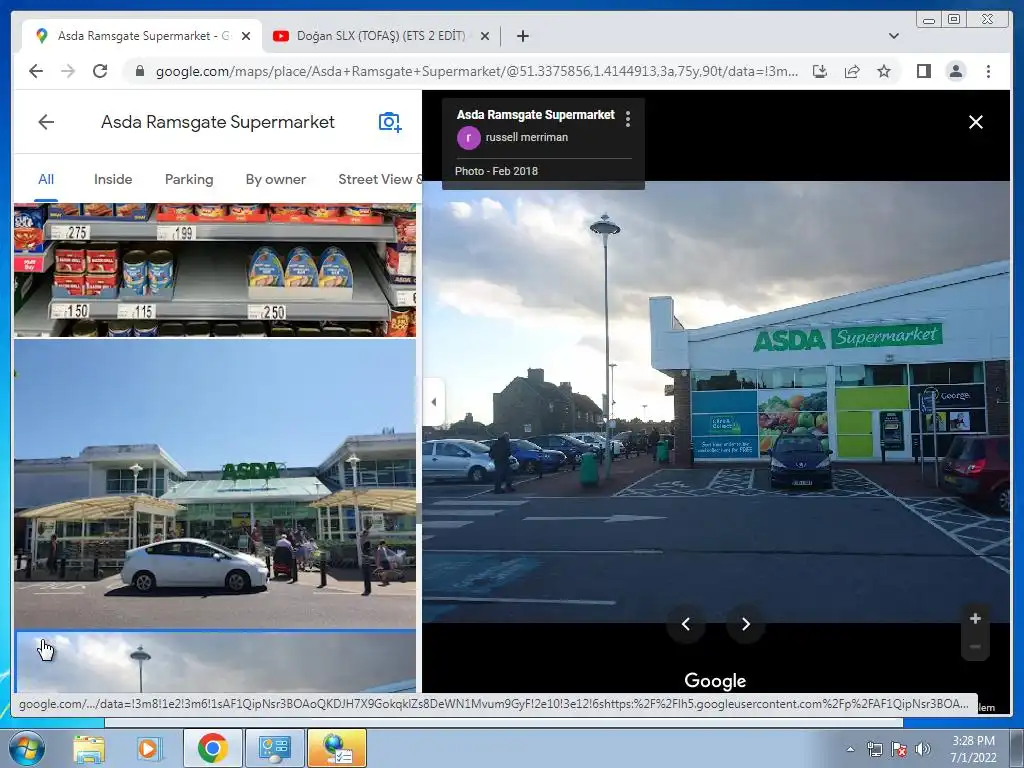1024x768 pixels.
Task: Open the network tray icon
Action: [x=874, y=749]
